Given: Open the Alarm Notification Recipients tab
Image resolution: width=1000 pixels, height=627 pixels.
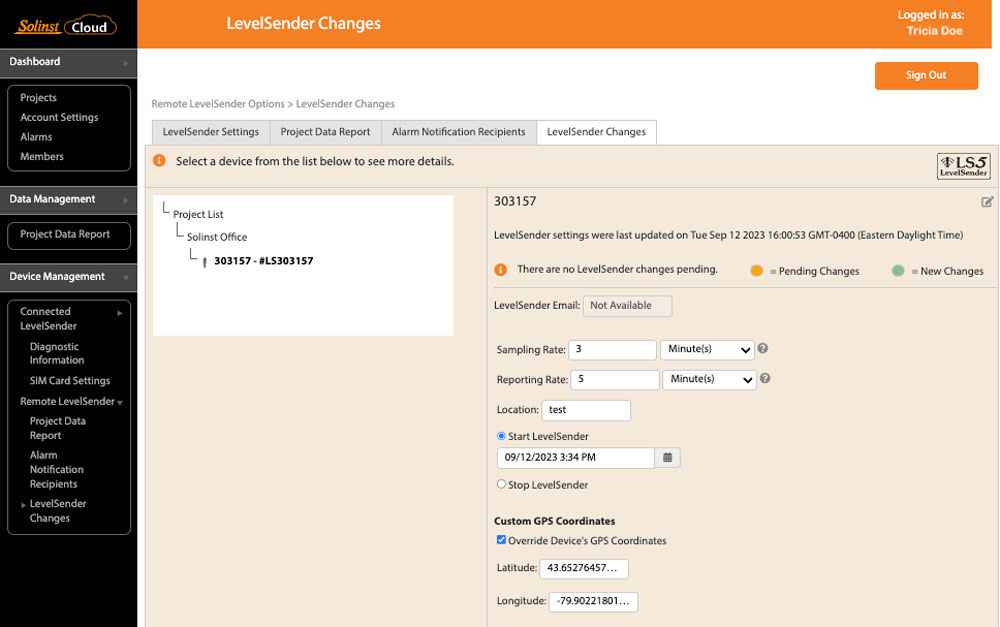Looking at the screenshot, I should click(x=458, y=131).
